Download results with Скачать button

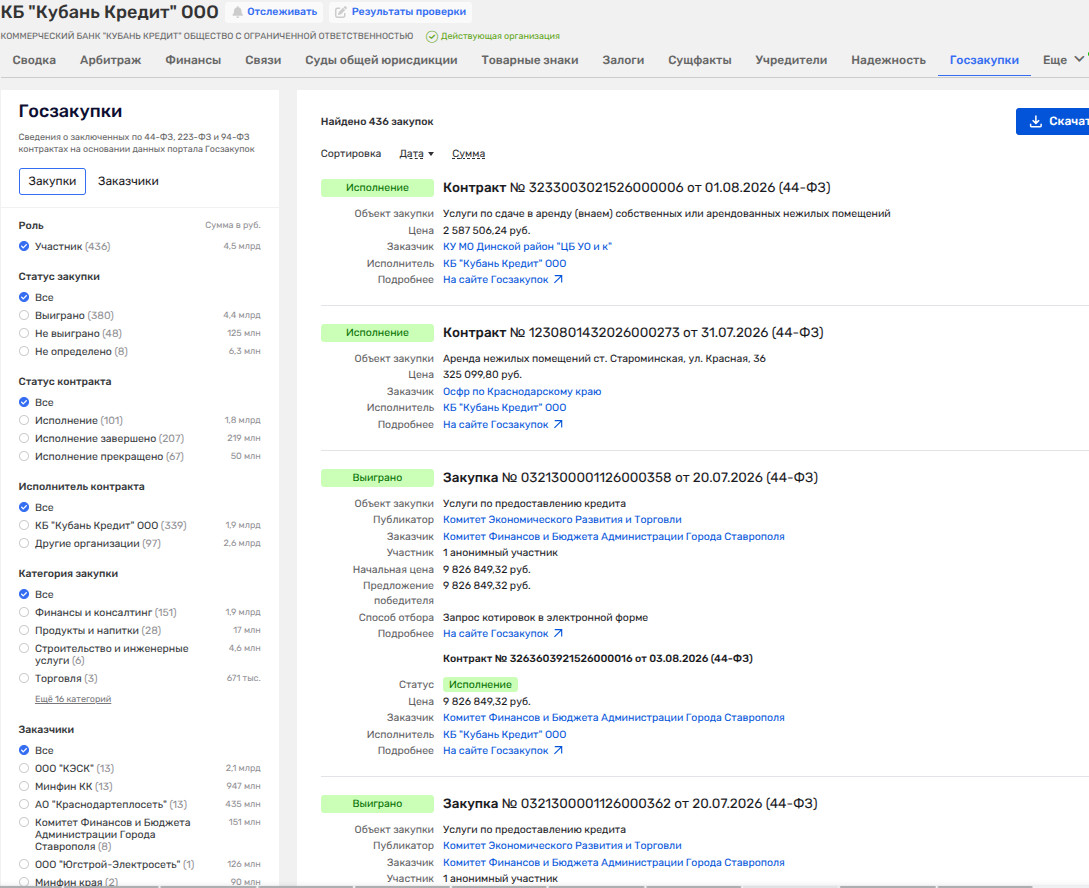pos(1052,122)
